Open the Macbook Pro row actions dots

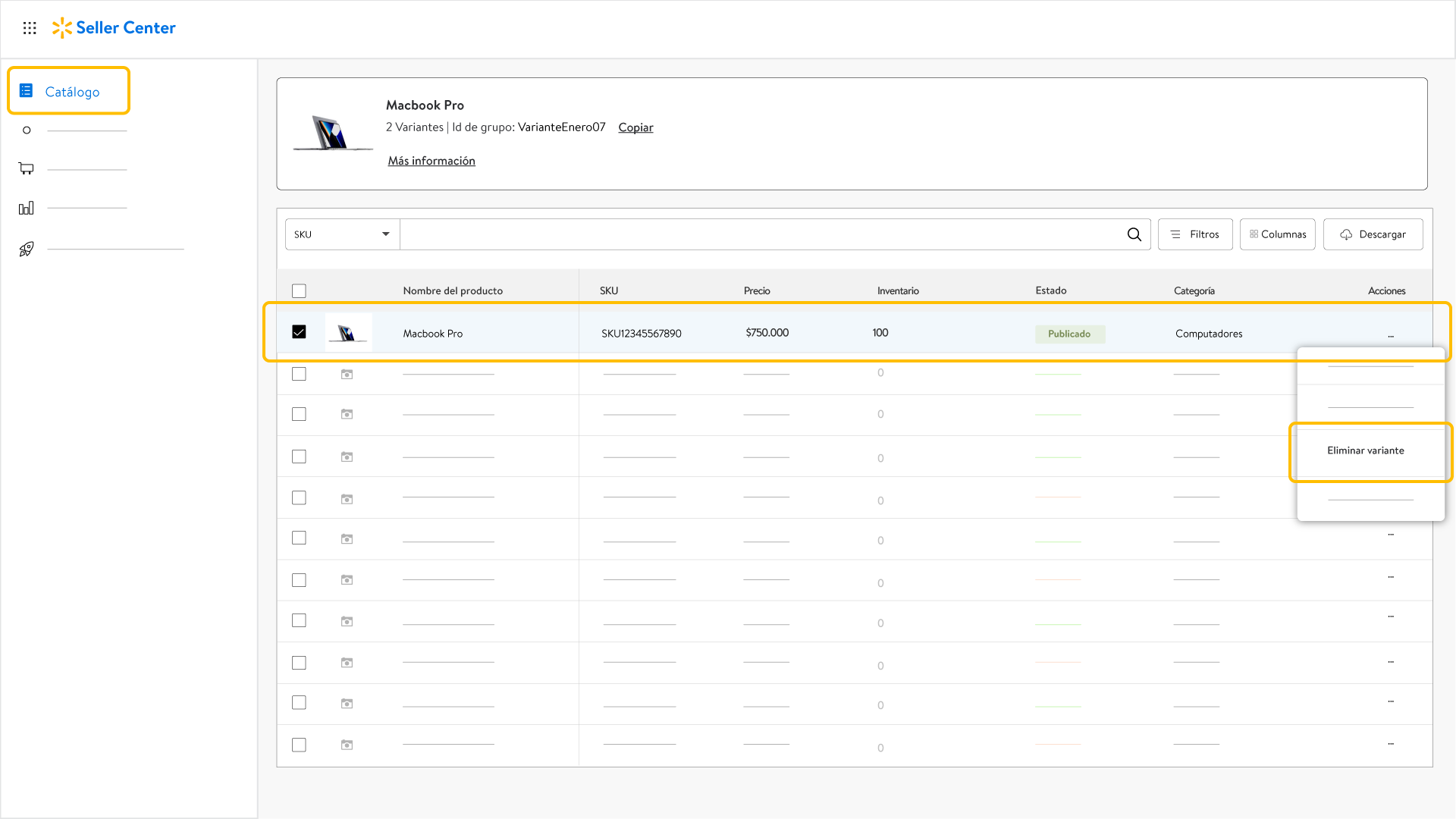click(x=1391, y=334)
